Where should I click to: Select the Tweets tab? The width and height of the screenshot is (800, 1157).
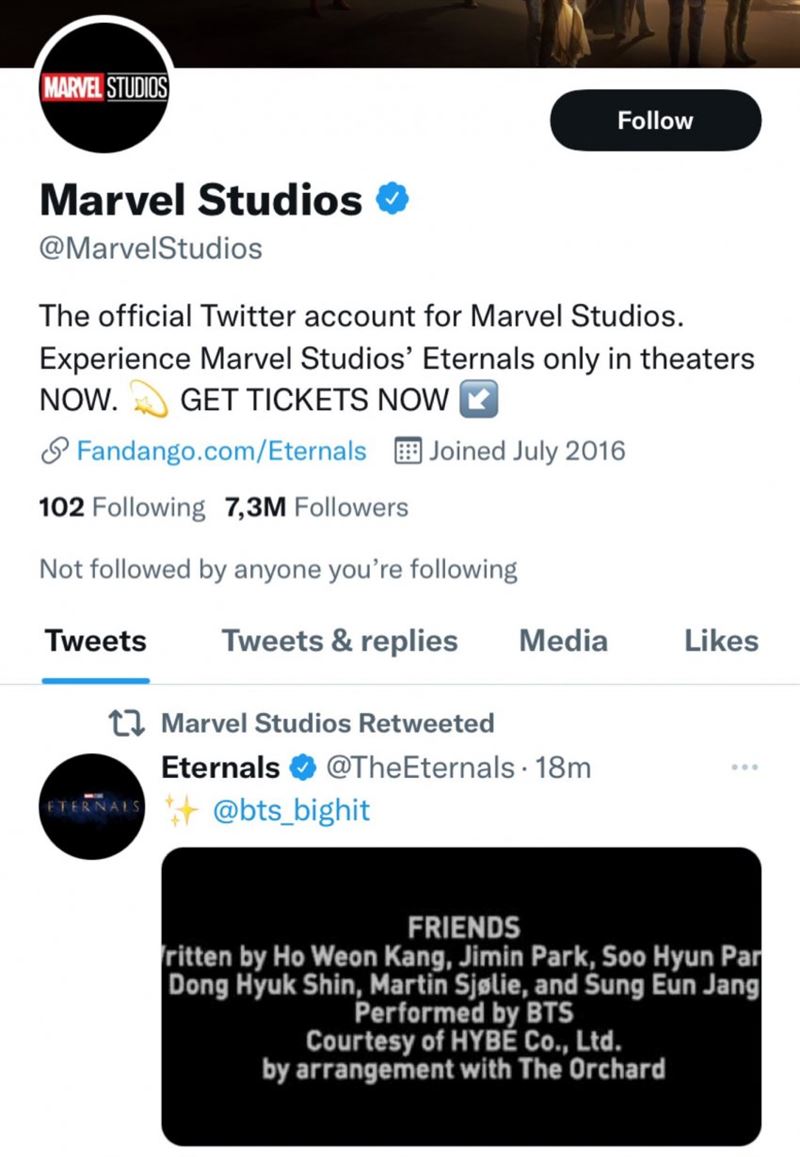tap(95, 640)
